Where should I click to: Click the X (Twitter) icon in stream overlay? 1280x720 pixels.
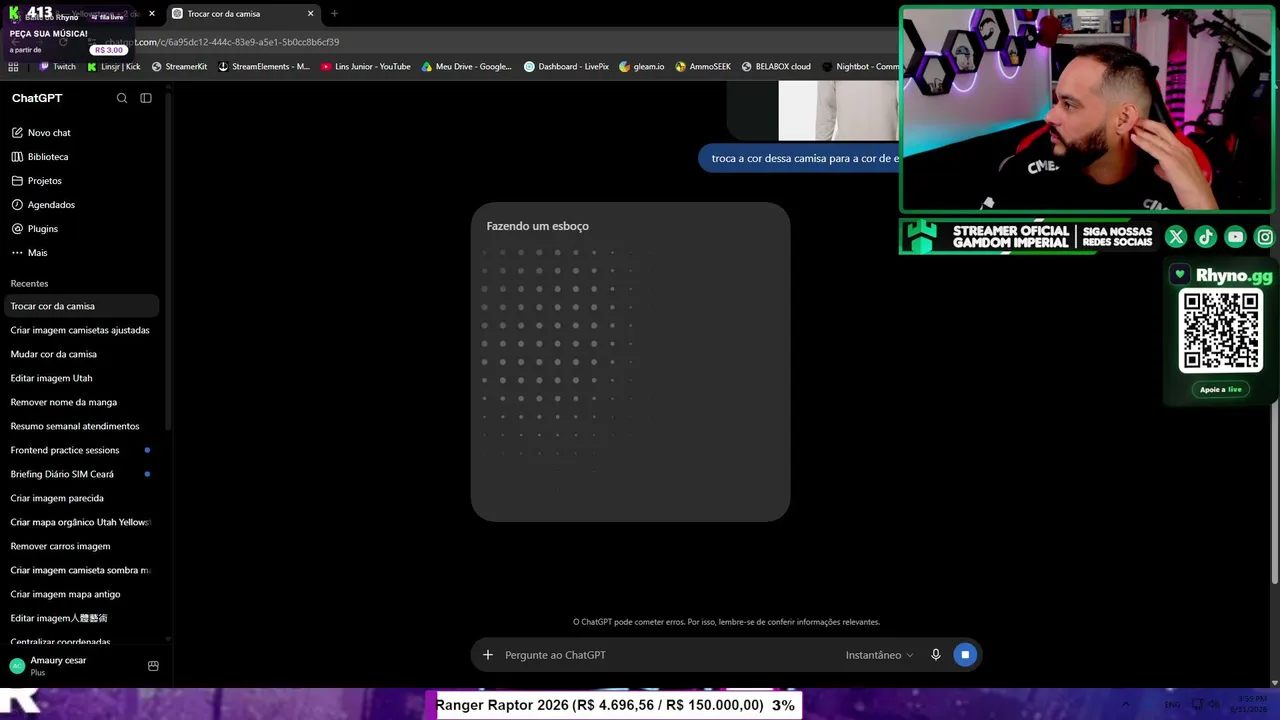click(1176, 237)
